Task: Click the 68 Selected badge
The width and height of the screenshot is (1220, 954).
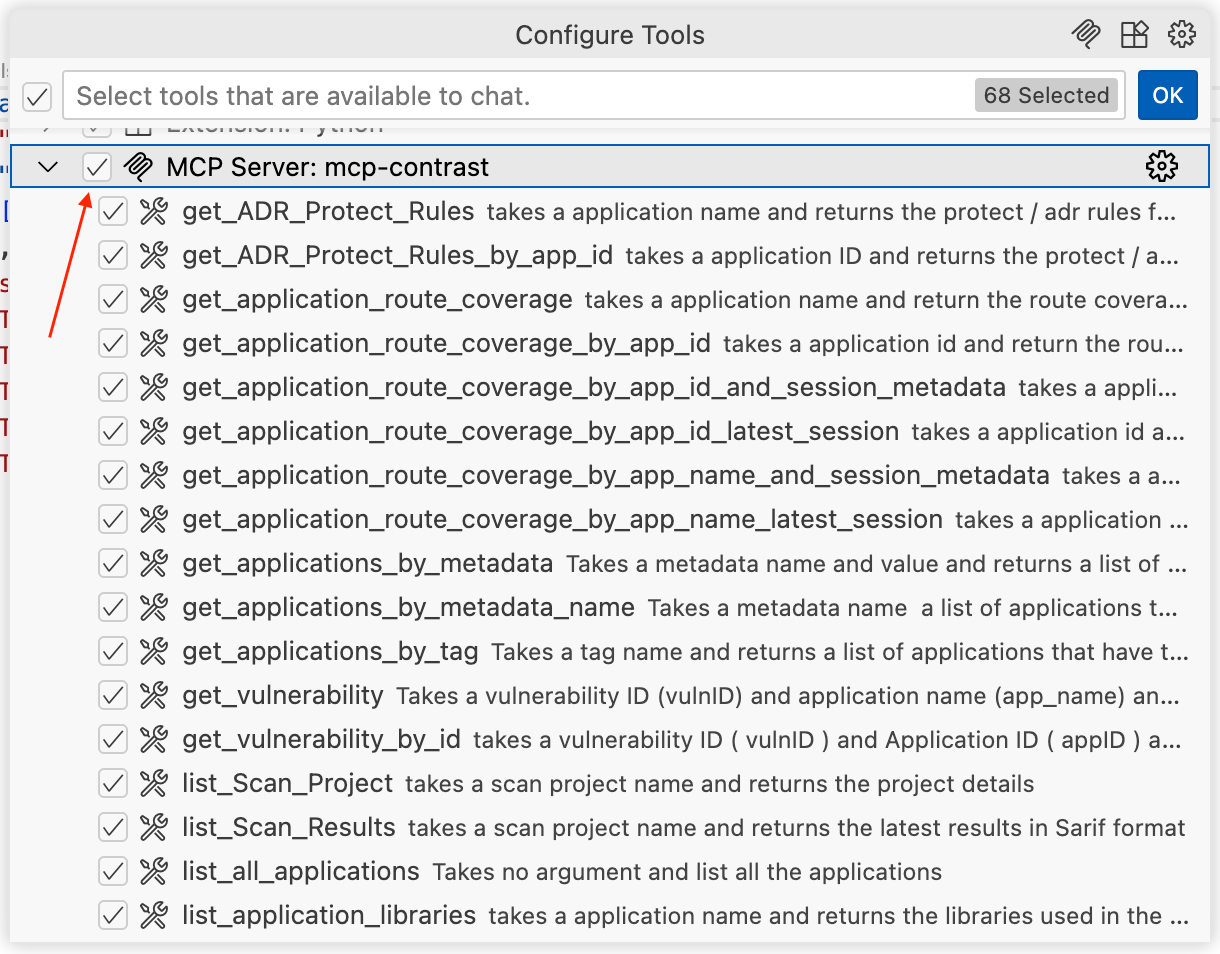Action: 1046,96
